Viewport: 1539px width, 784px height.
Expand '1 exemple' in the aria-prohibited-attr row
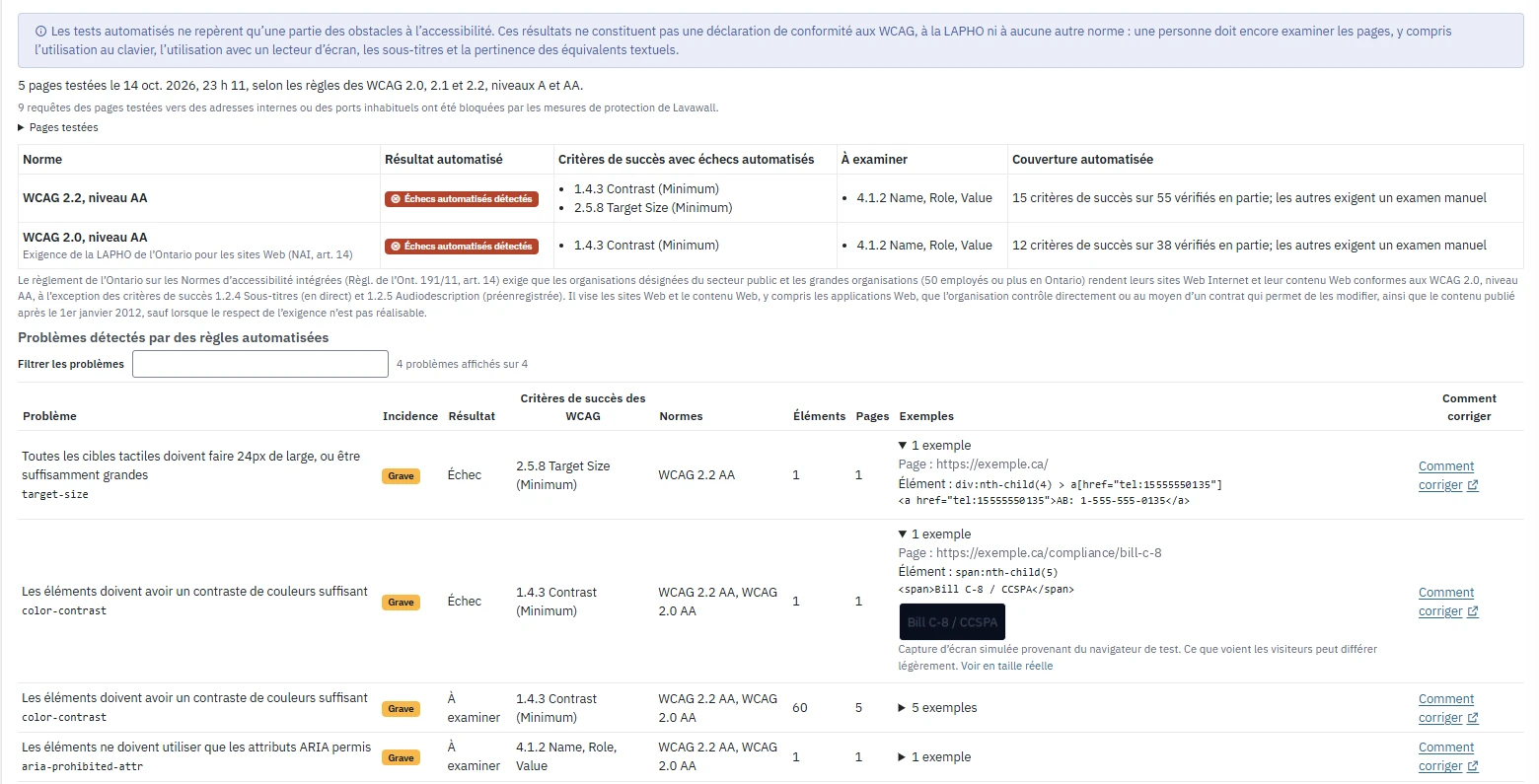click(934, 756)
